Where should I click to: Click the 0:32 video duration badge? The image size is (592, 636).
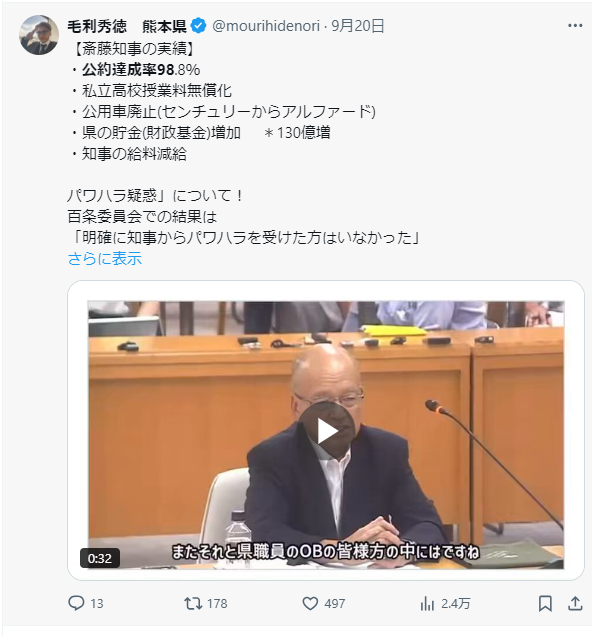(x=99, y=559)
